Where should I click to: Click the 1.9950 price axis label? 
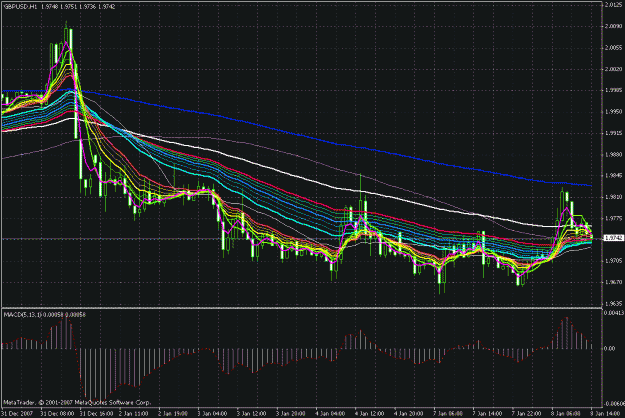click(x=614, y=112)
